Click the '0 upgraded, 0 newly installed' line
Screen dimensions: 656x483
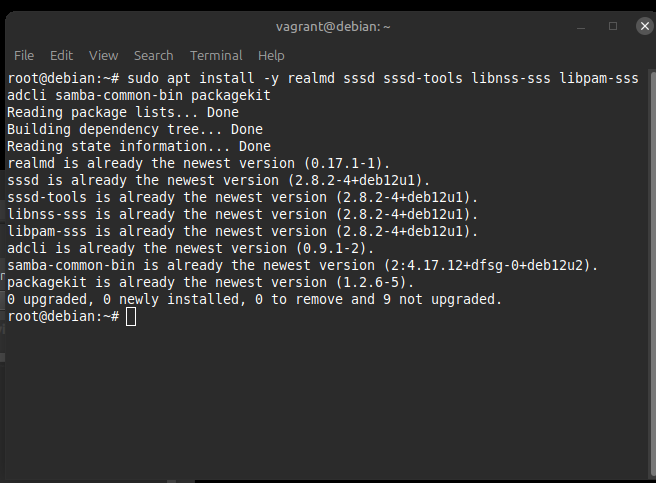tap(254, 299)
